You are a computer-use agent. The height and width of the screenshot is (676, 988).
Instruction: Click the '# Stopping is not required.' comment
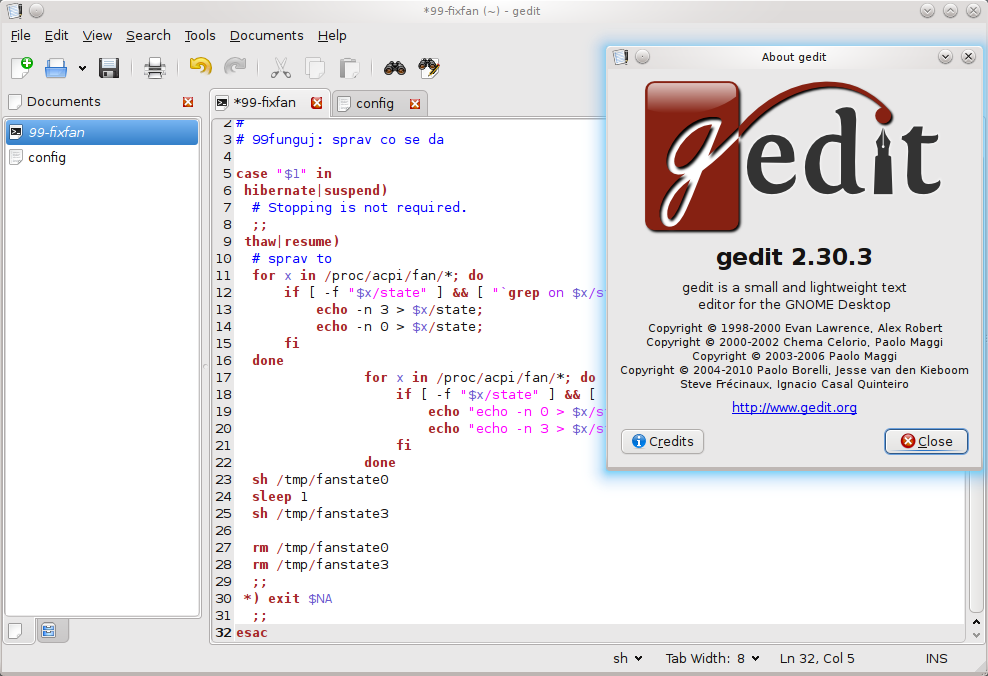coord(359,207)
